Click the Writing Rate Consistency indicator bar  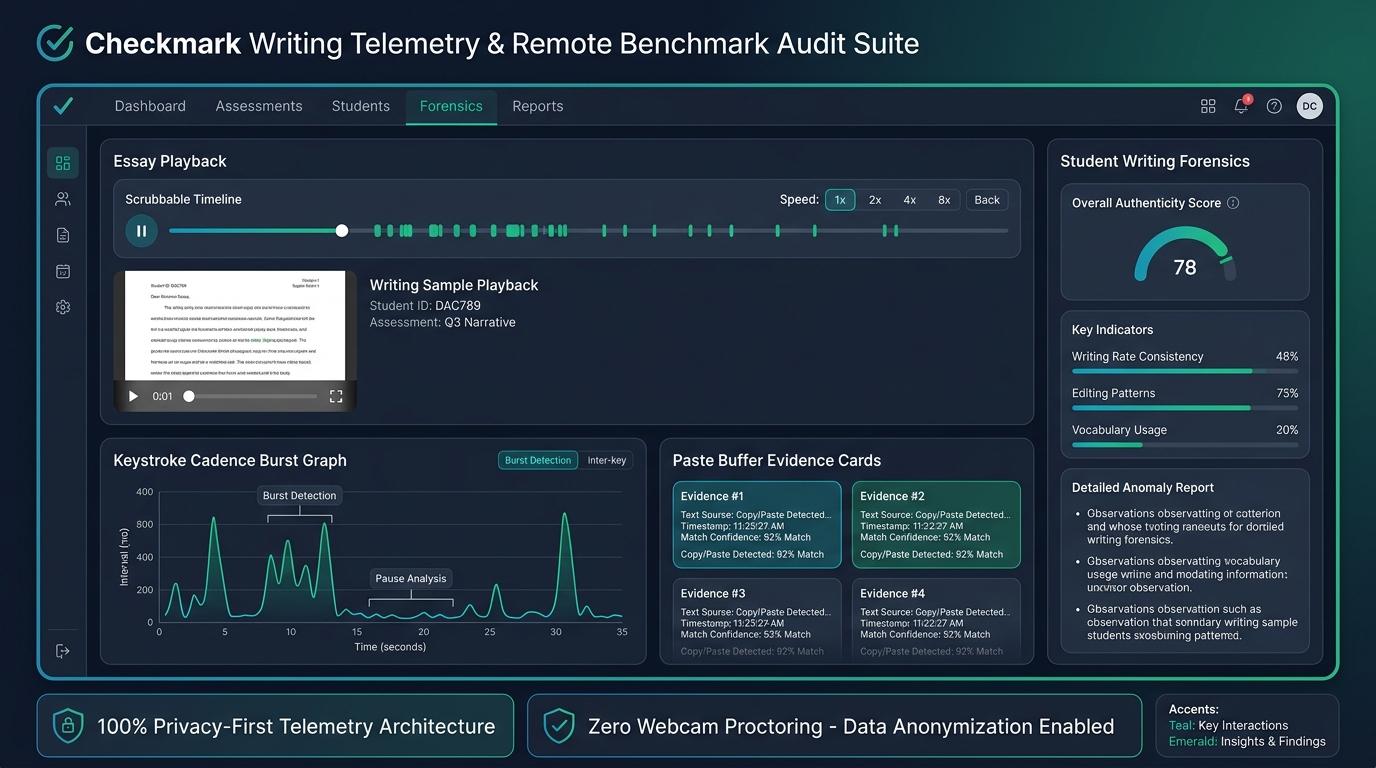click(1185, 371)
